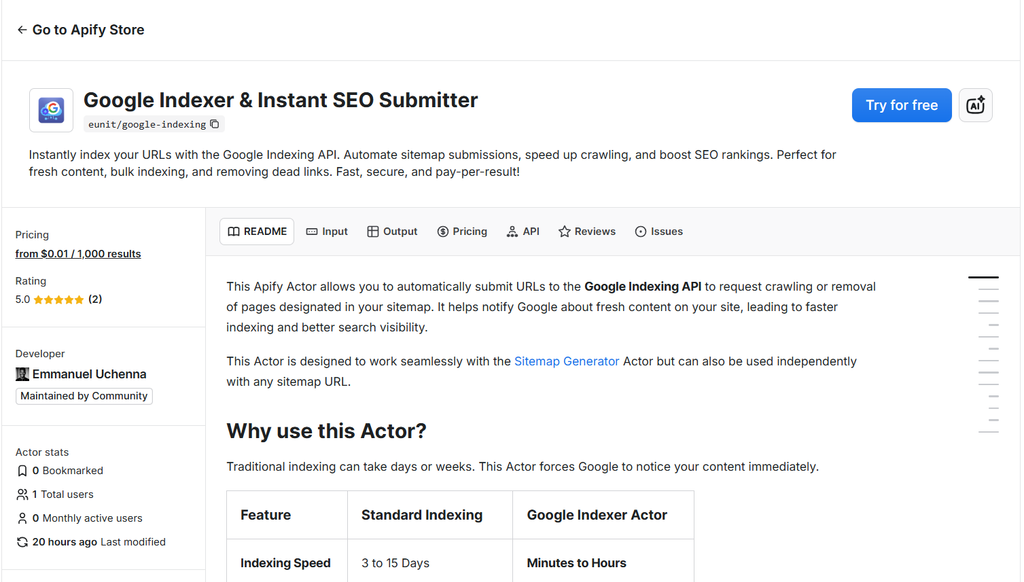Click the 'Feature' column header
1024x582 pixels.
coord(287,515)
